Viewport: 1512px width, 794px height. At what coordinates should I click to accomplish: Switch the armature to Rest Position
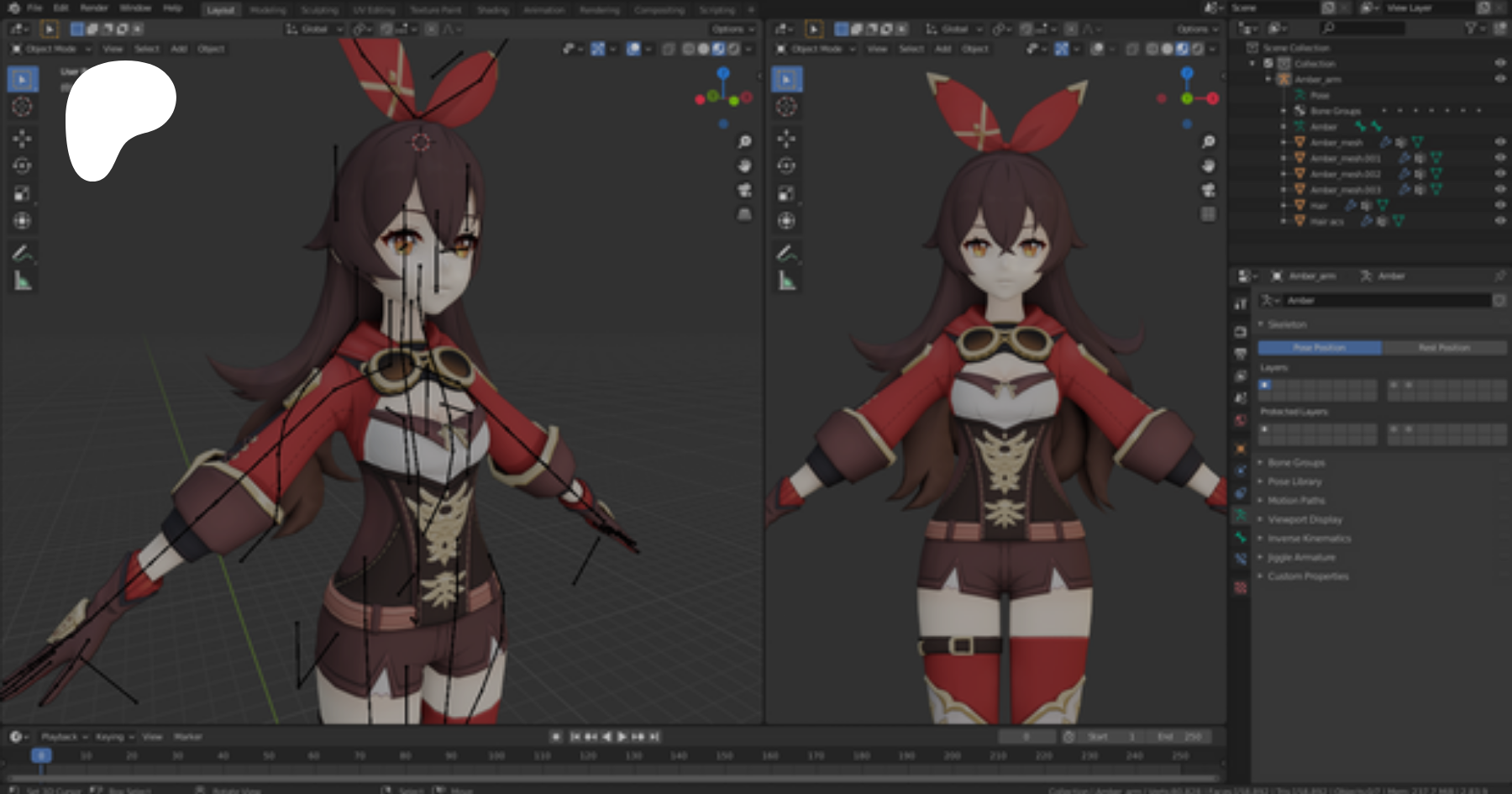pyautogui.click(x=1443, y=347)
